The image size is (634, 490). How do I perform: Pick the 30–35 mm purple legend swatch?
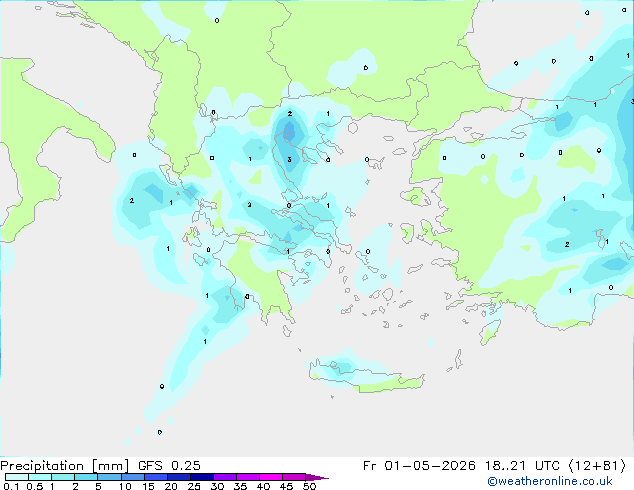coord(225,477)
